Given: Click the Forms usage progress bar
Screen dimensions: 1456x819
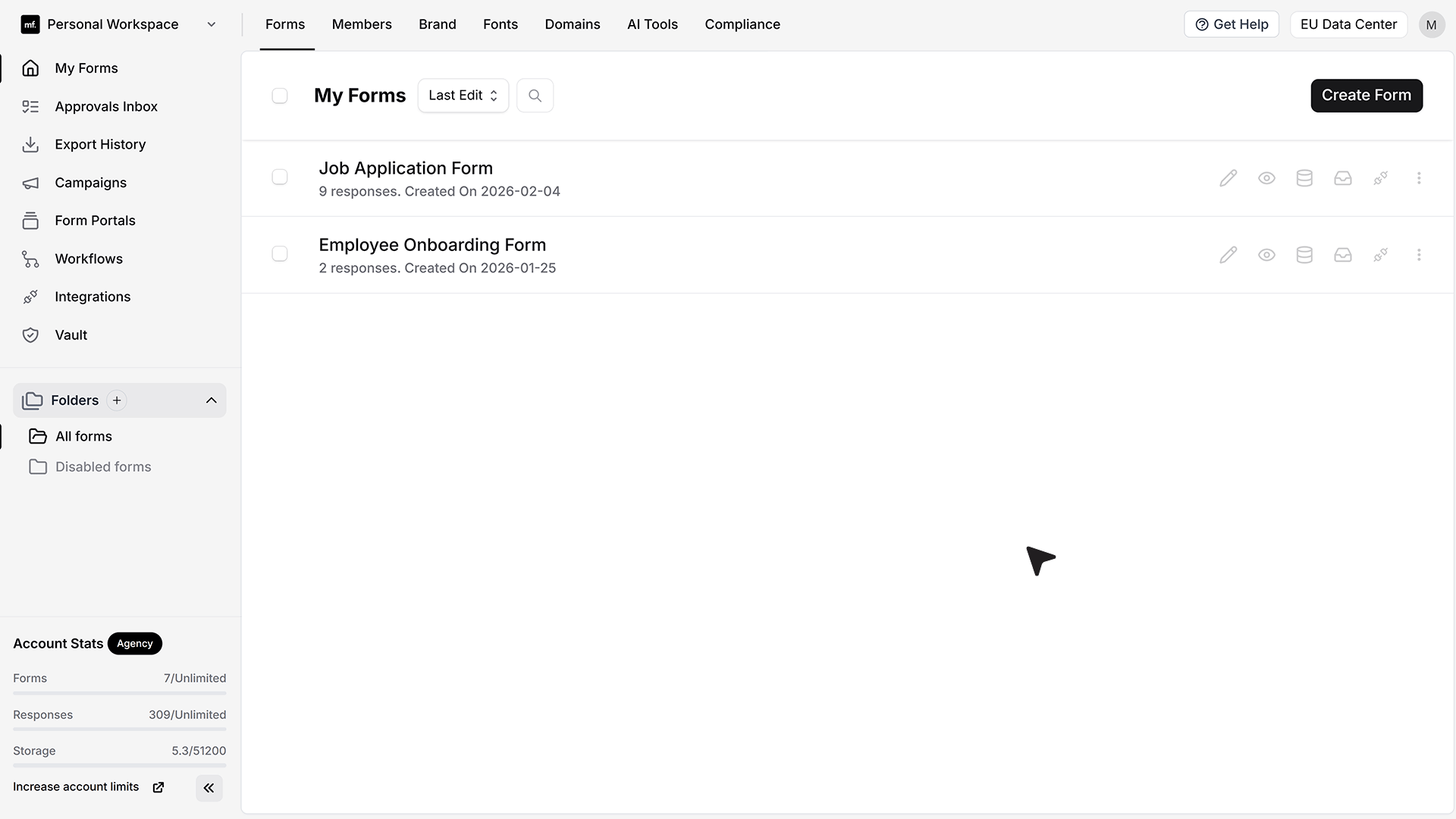Looking at the screenshot, I should point(120,693).
